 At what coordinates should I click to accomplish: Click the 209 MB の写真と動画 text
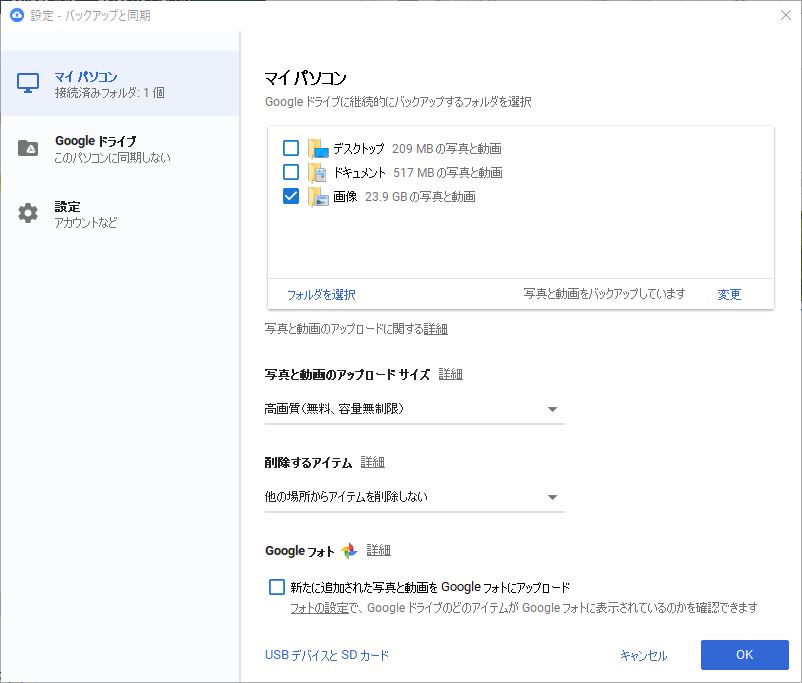coord(447,148)
